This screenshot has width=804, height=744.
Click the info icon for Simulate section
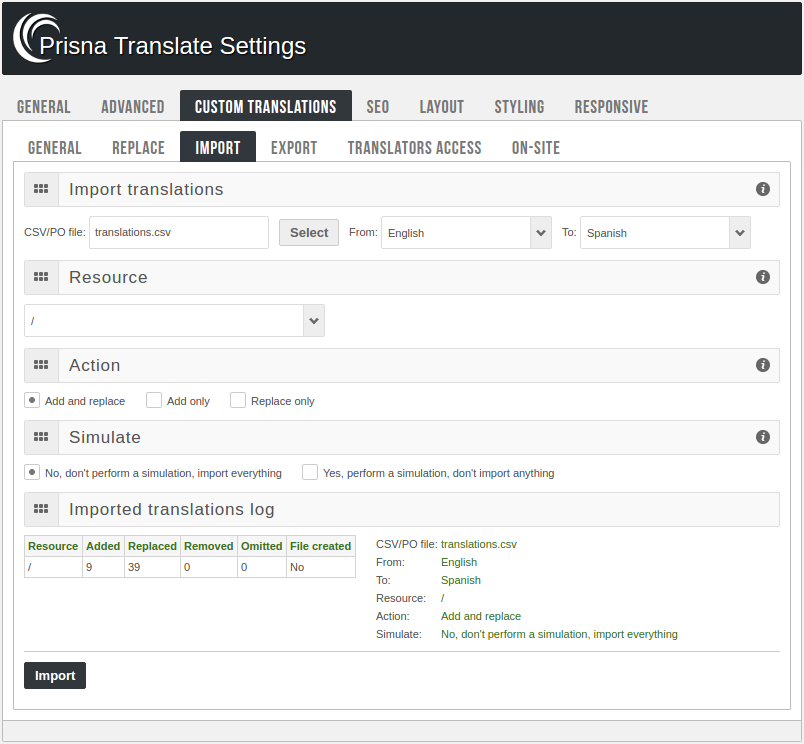pyautogui.click(x=763, y=437)
